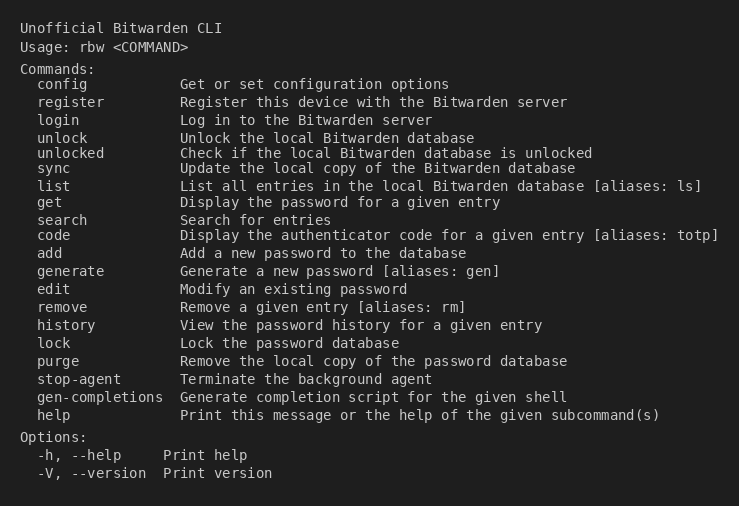Click the 'register' command in the list
This screenshot has width=739, height=506.
(x=70, y=102)
